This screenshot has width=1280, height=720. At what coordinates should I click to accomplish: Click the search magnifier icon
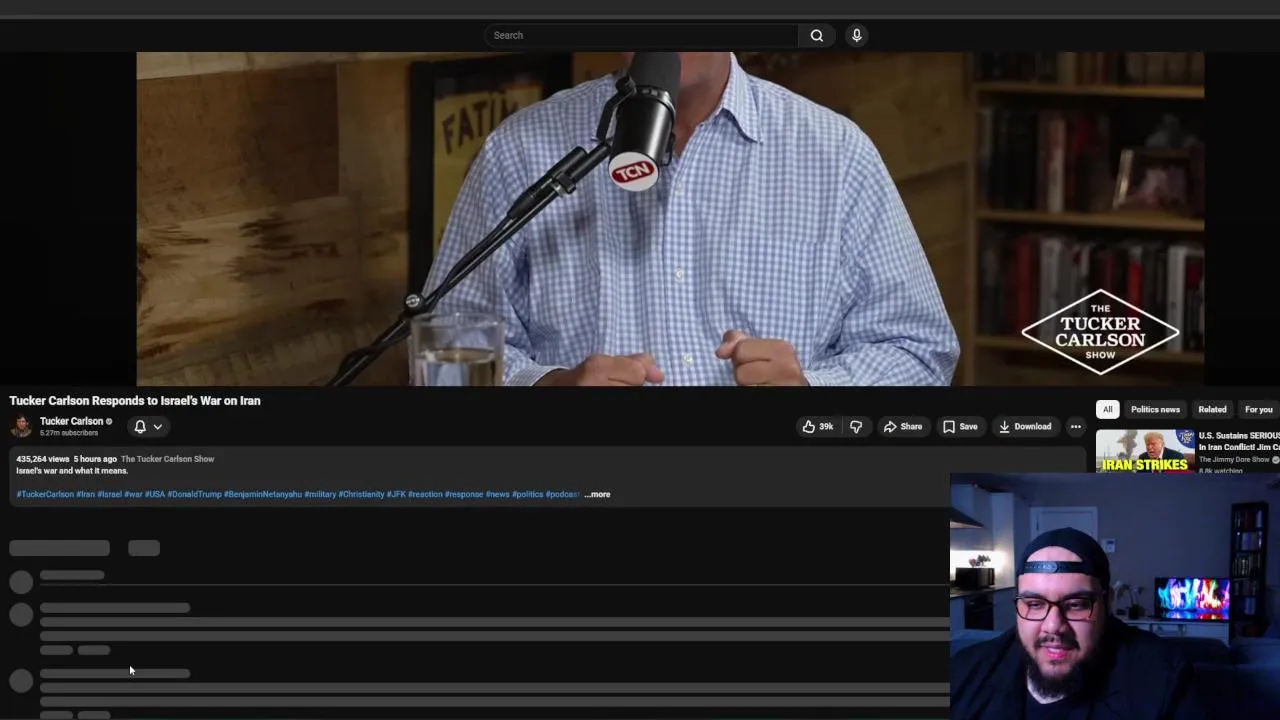pos(816,35)
